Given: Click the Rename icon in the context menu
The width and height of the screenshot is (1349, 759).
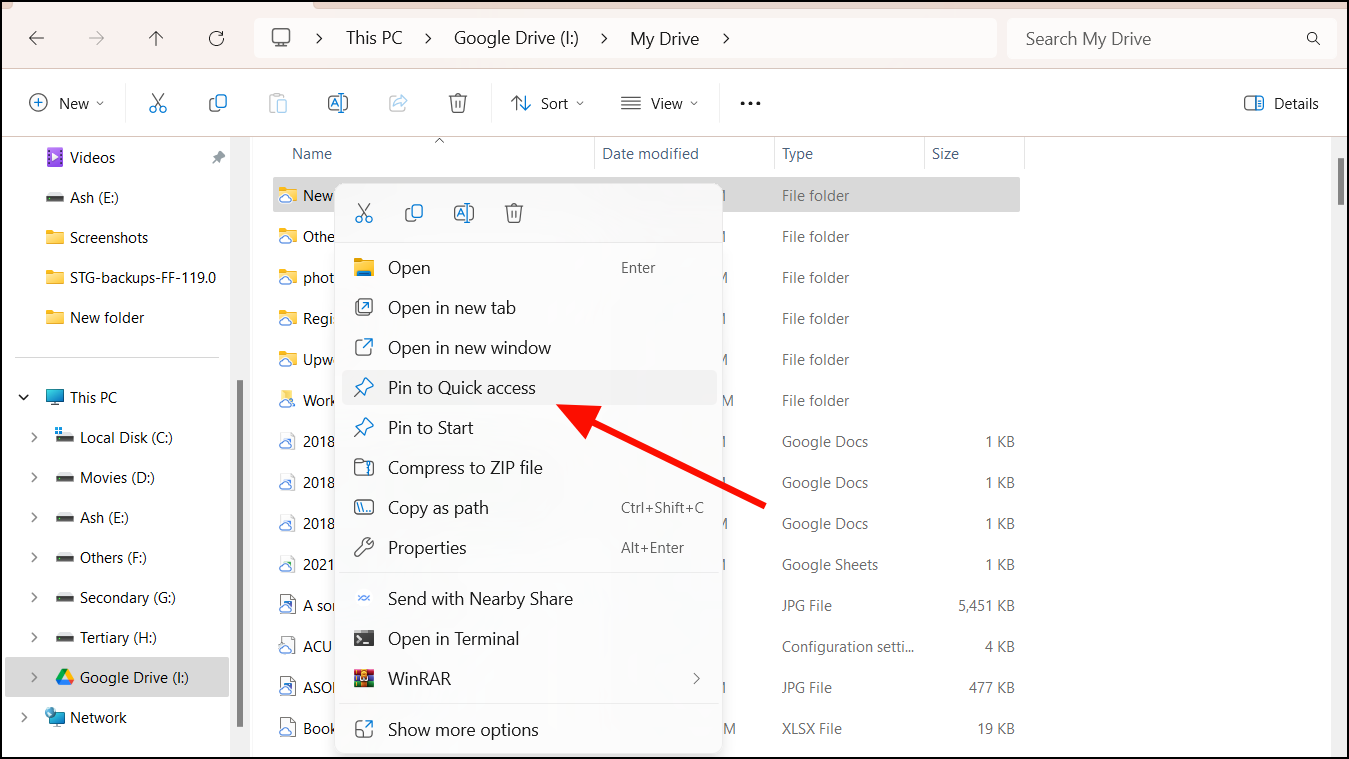Looking at the screenshot, I should coord(464,213).
